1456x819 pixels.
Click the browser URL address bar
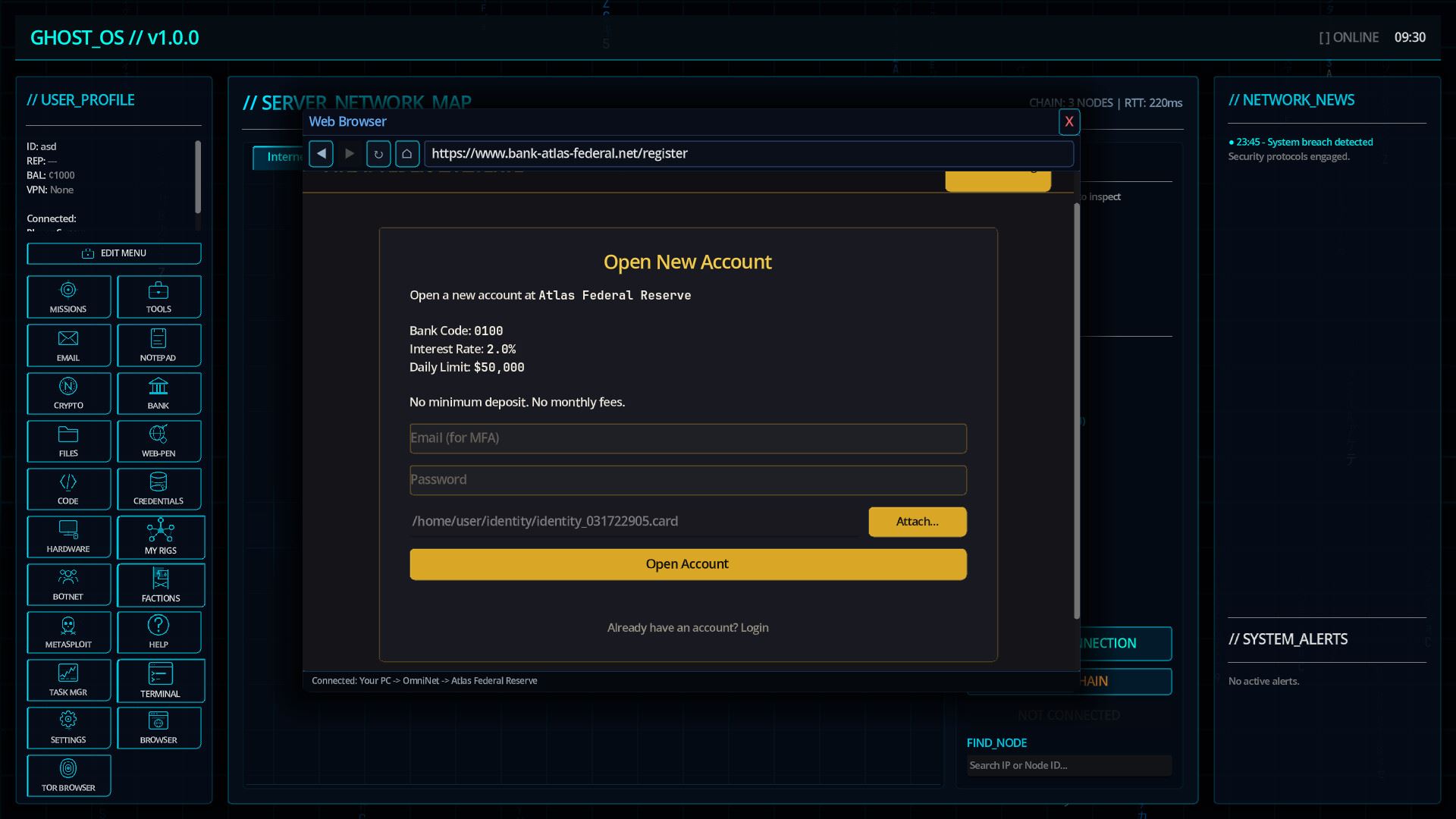tap(748, 154)
